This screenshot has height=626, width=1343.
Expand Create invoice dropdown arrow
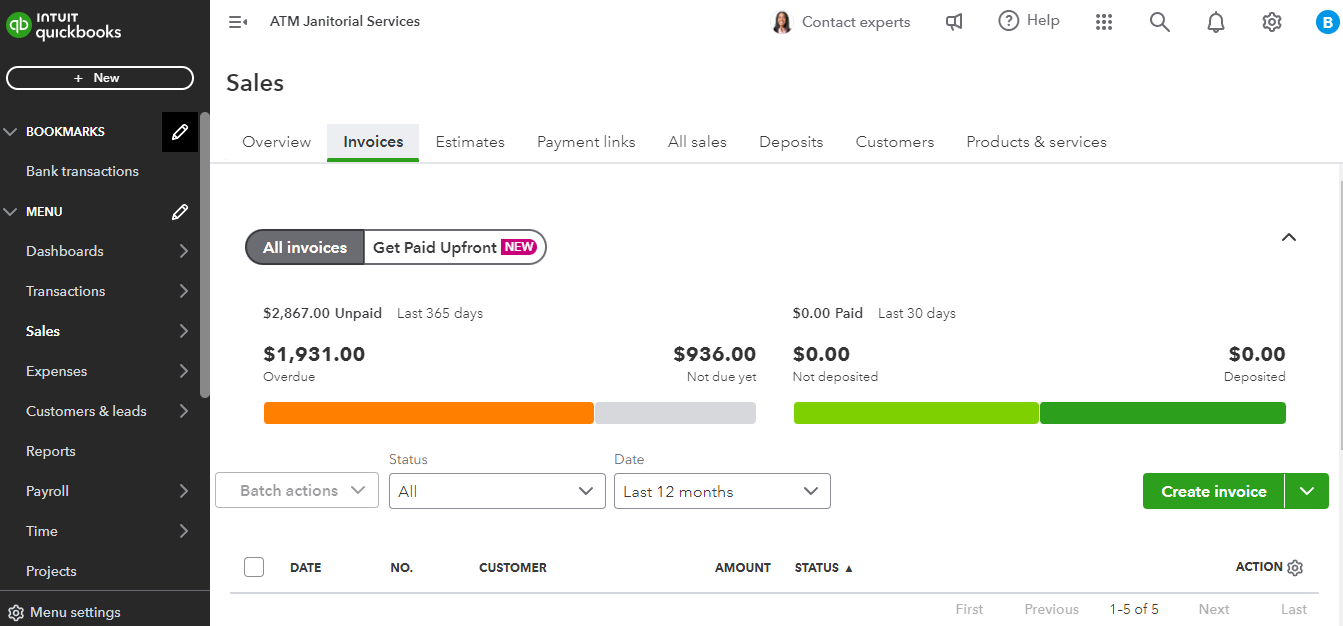tap(1307, 491)
